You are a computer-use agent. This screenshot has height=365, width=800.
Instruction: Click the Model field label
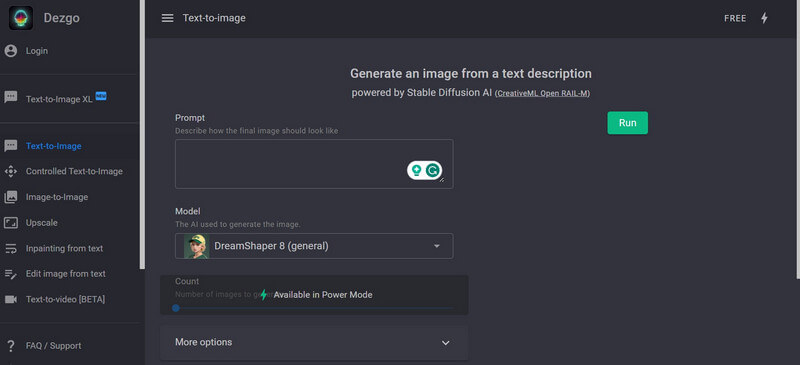pos(188,211)
